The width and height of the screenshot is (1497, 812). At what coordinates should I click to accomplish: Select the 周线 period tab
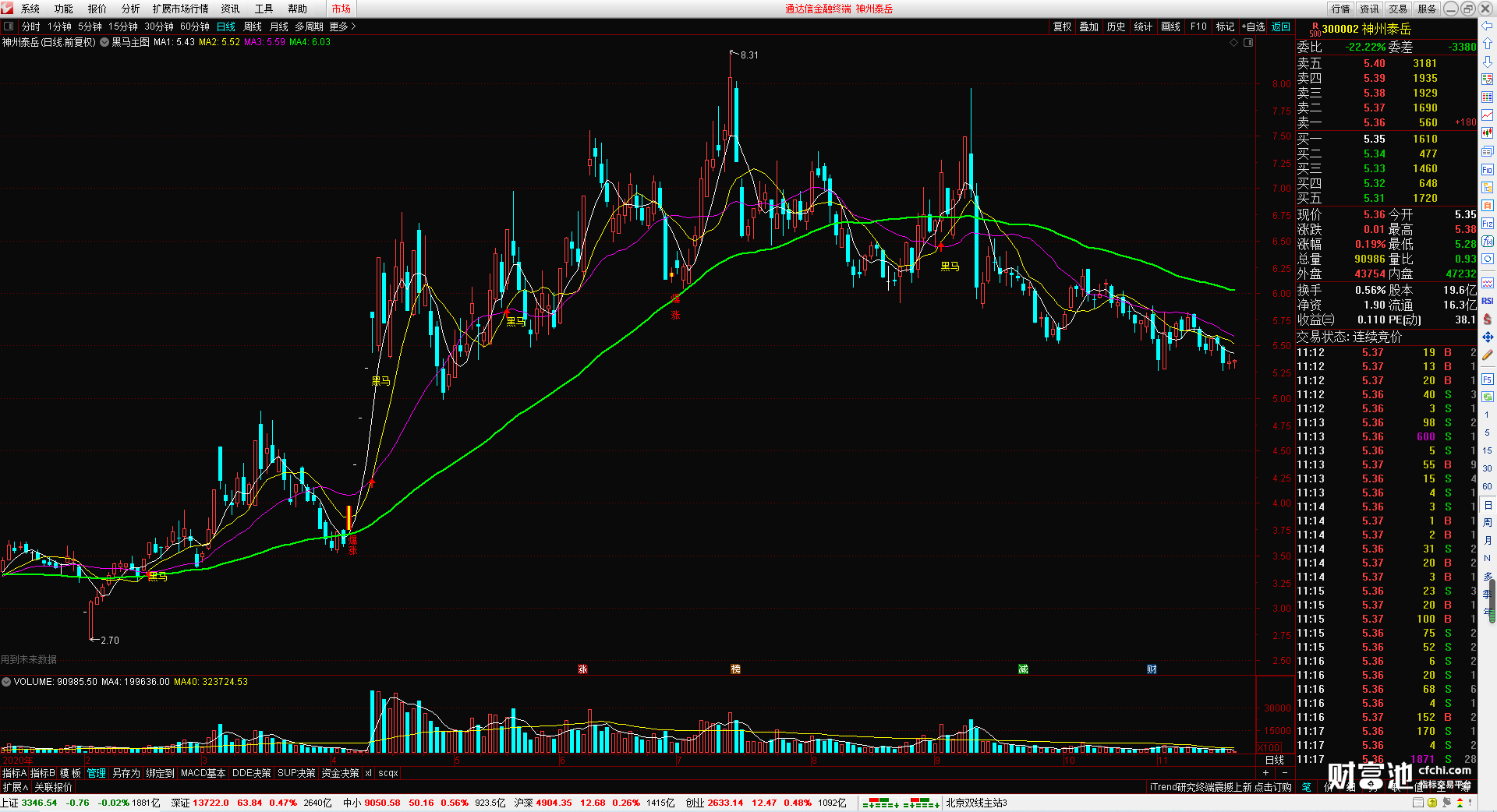(253, 26)
